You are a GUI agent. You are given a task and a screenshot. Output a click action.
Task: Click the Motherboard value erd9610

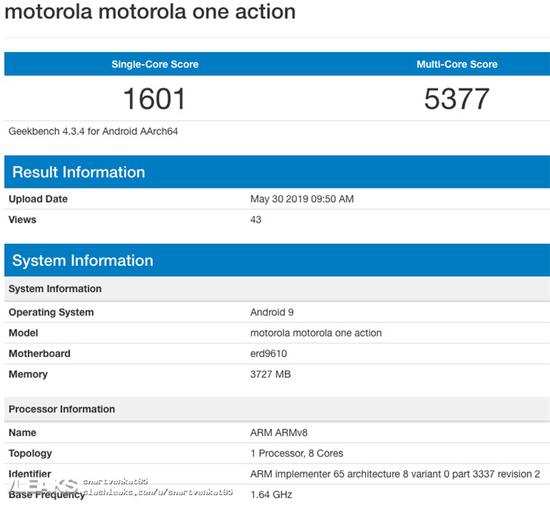pos(268,354)
